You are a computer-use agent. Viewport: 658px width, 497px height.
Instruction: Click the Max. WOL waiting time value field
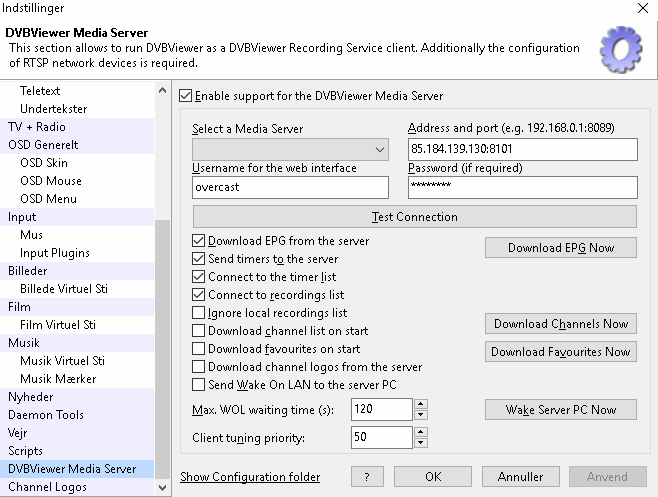coord(382,409)
